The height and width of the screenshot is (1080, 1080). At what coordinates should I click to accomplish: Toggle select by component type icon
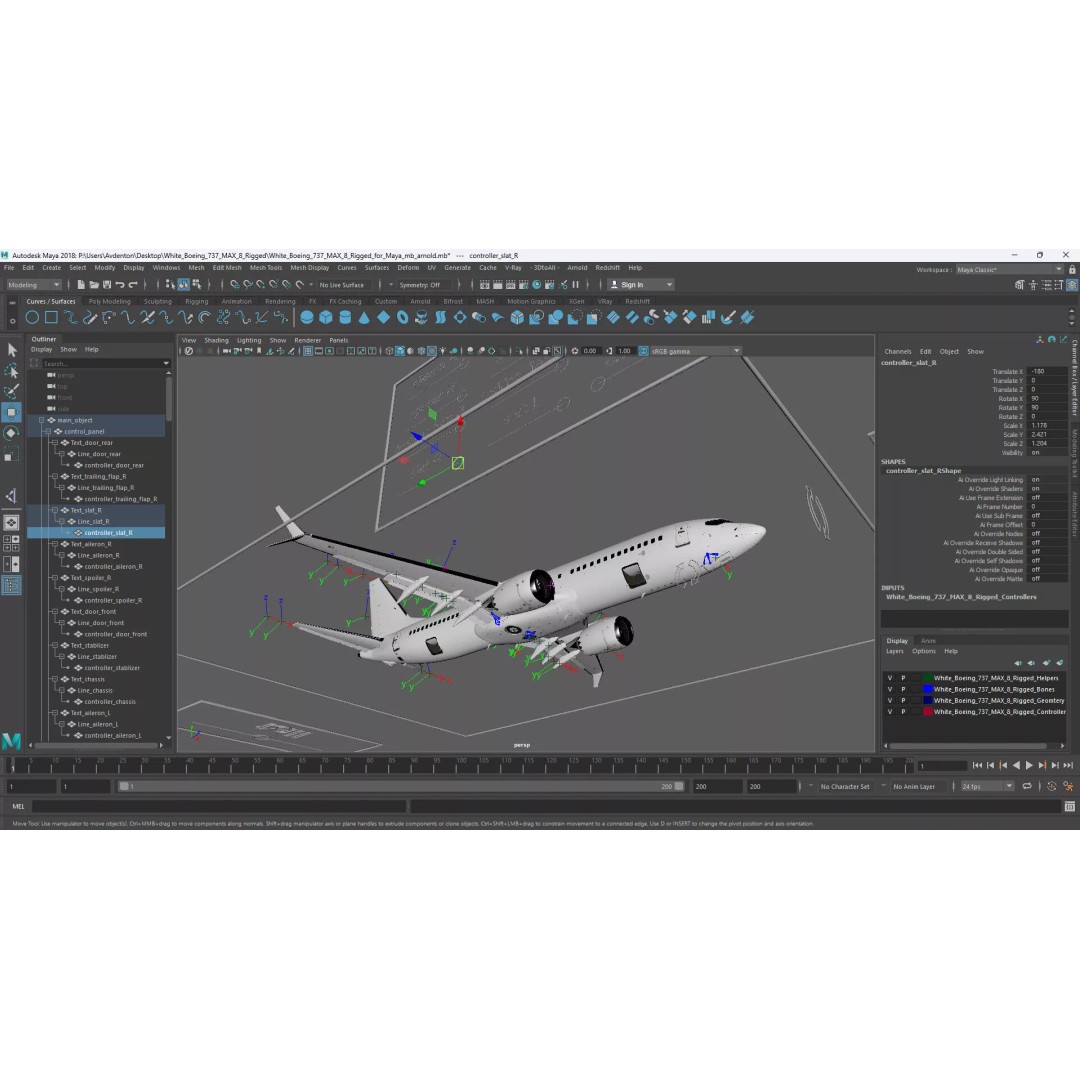tap(196, 284)
